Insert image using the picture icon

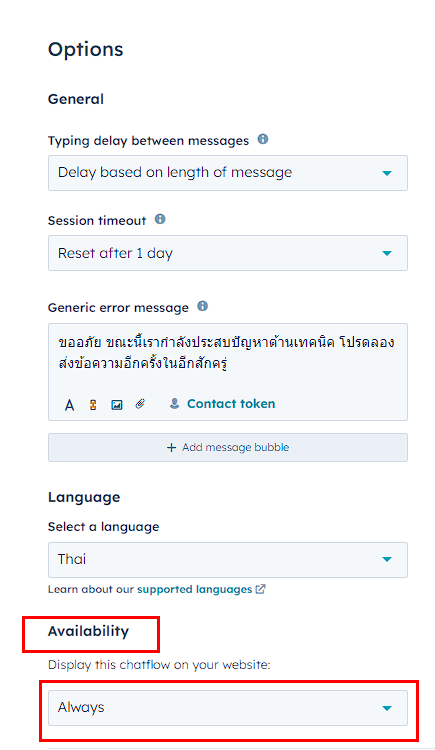click(117, 405)
